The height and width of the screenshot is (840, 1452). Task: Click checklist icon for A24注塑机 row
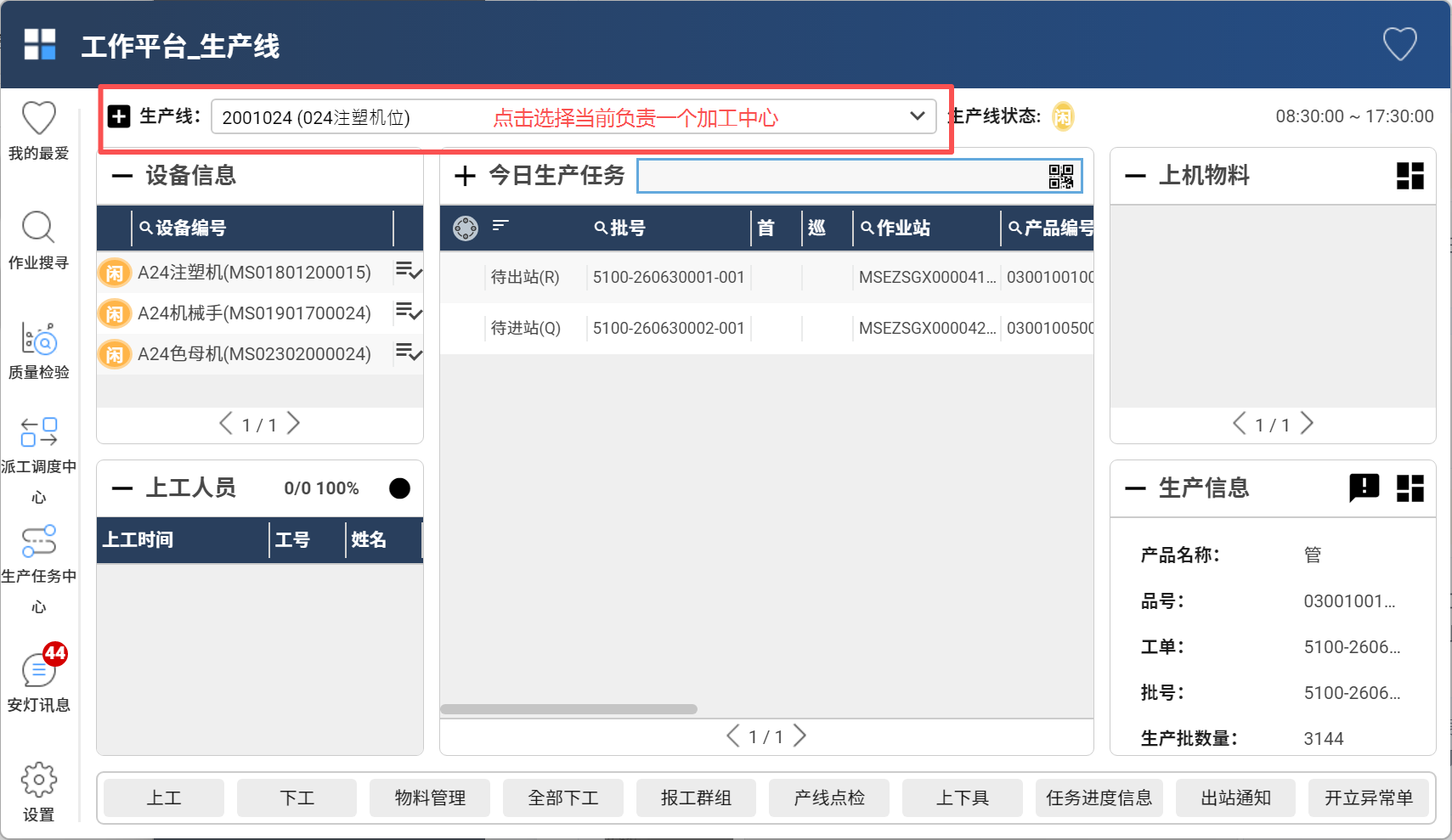pos(409,271)
